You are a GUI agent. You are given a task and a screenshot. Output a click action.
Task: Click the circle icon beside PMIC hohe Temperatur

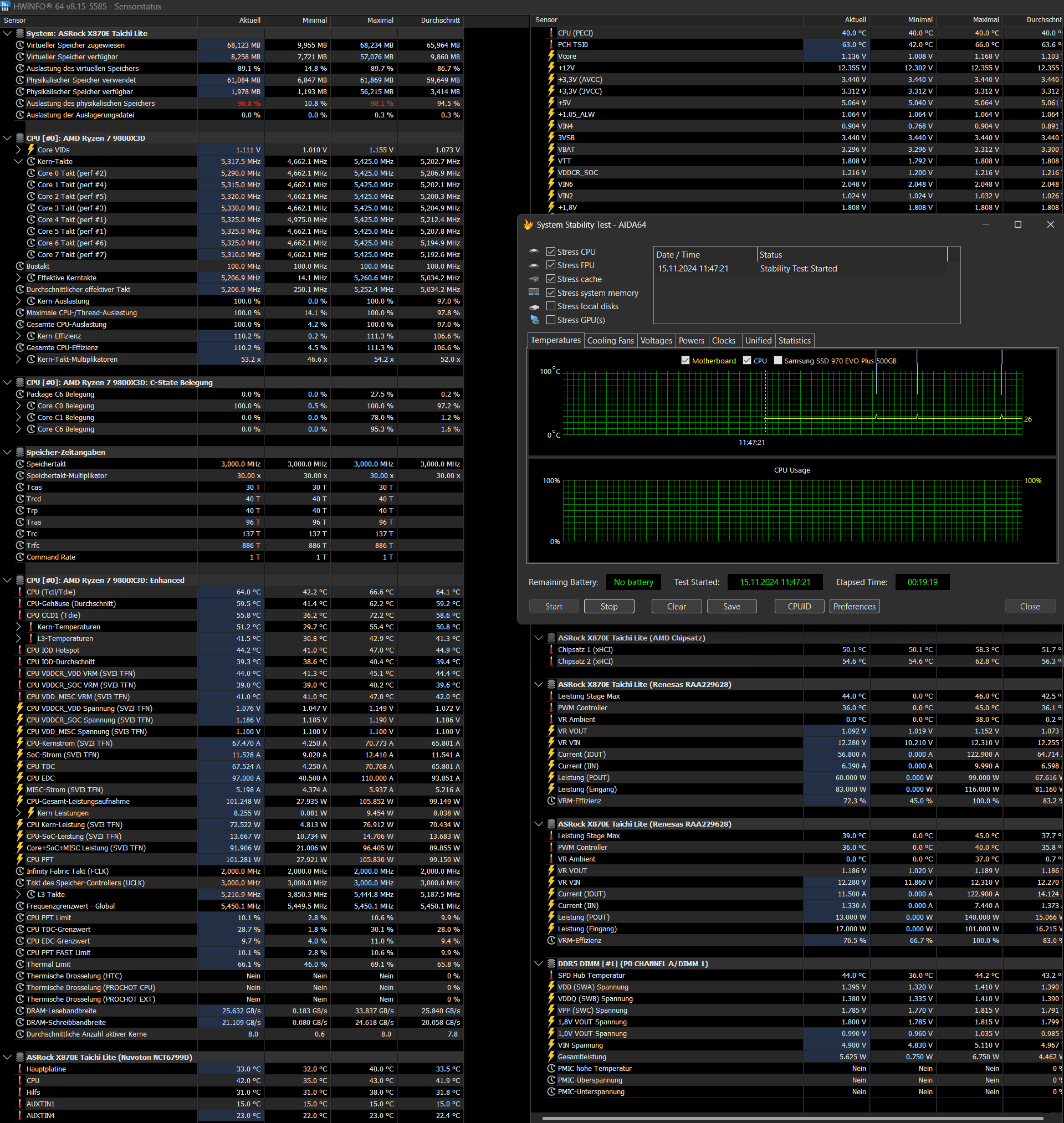551,1069
